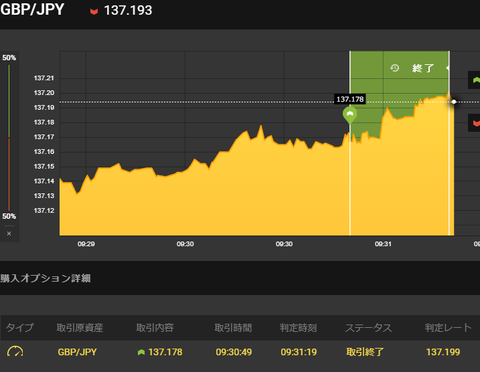Click the current price dot at chart end
The width and height of the screenshot is (480, 372).
(454, 102)
